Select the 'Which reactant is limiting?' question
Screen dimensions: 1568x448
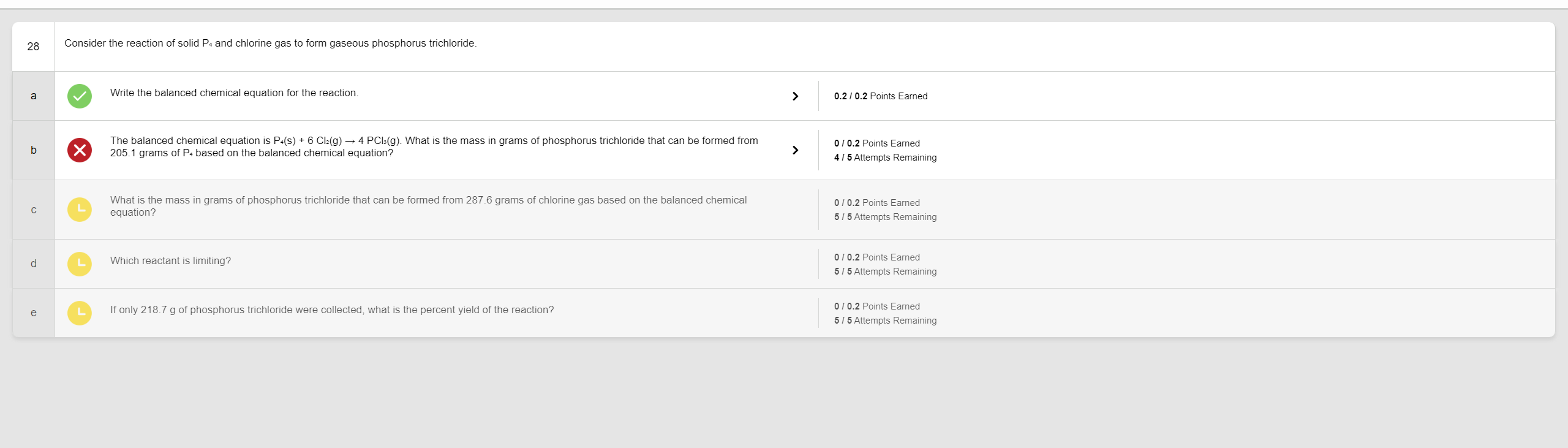(x=170, y=261)
